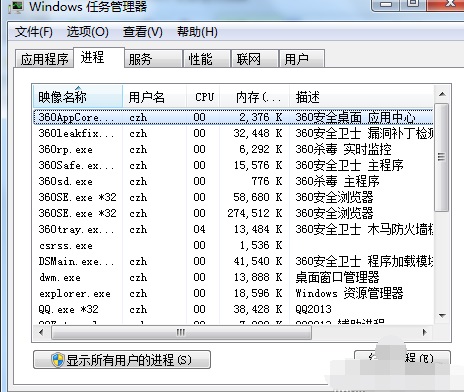Open the 文件(F) menu

click(x=34, y=32)
